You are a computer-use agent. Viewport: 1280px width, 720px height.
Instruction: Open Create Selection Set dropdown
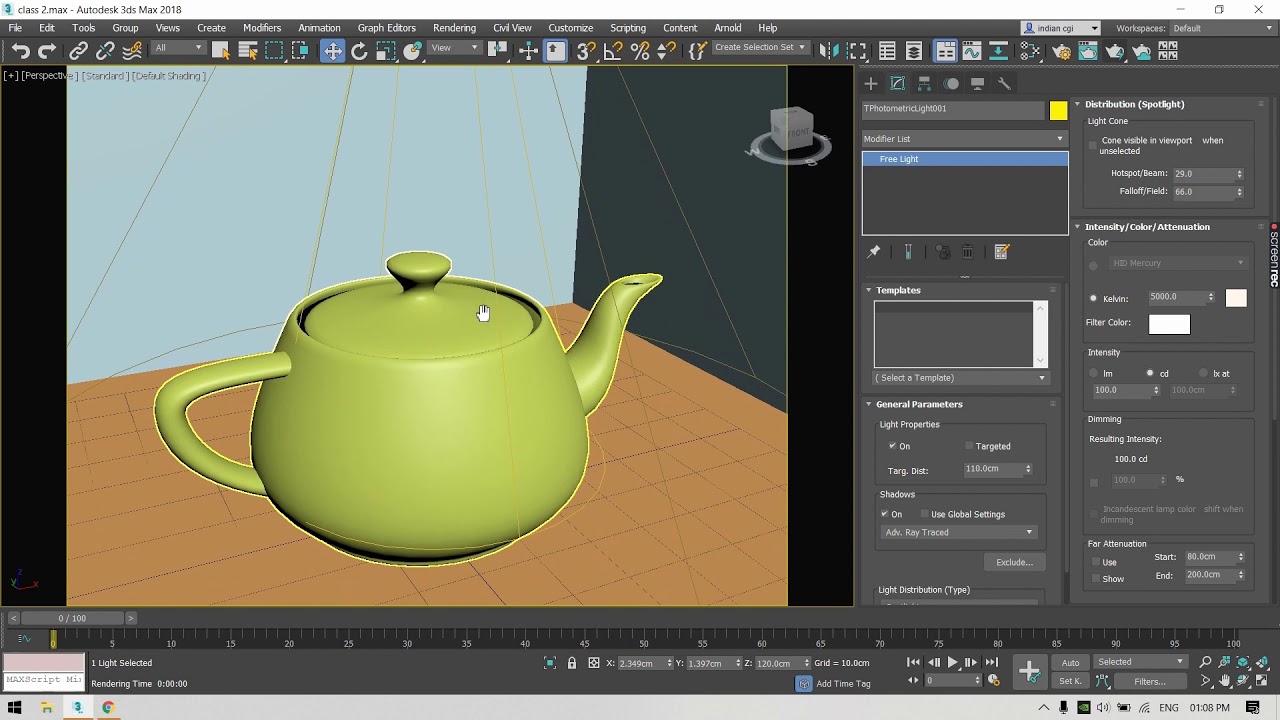pyautogui.click(x=760, y=47)
